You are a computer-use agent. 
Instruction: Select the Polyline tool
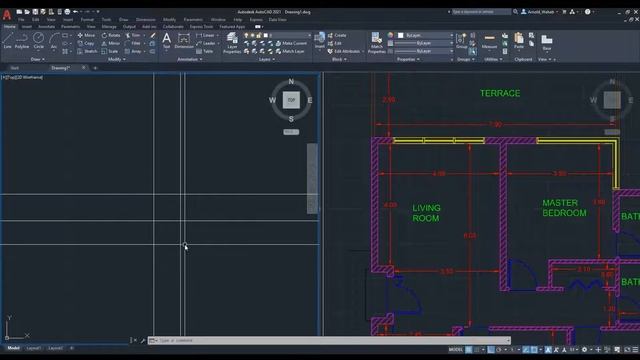pos(22,41)
